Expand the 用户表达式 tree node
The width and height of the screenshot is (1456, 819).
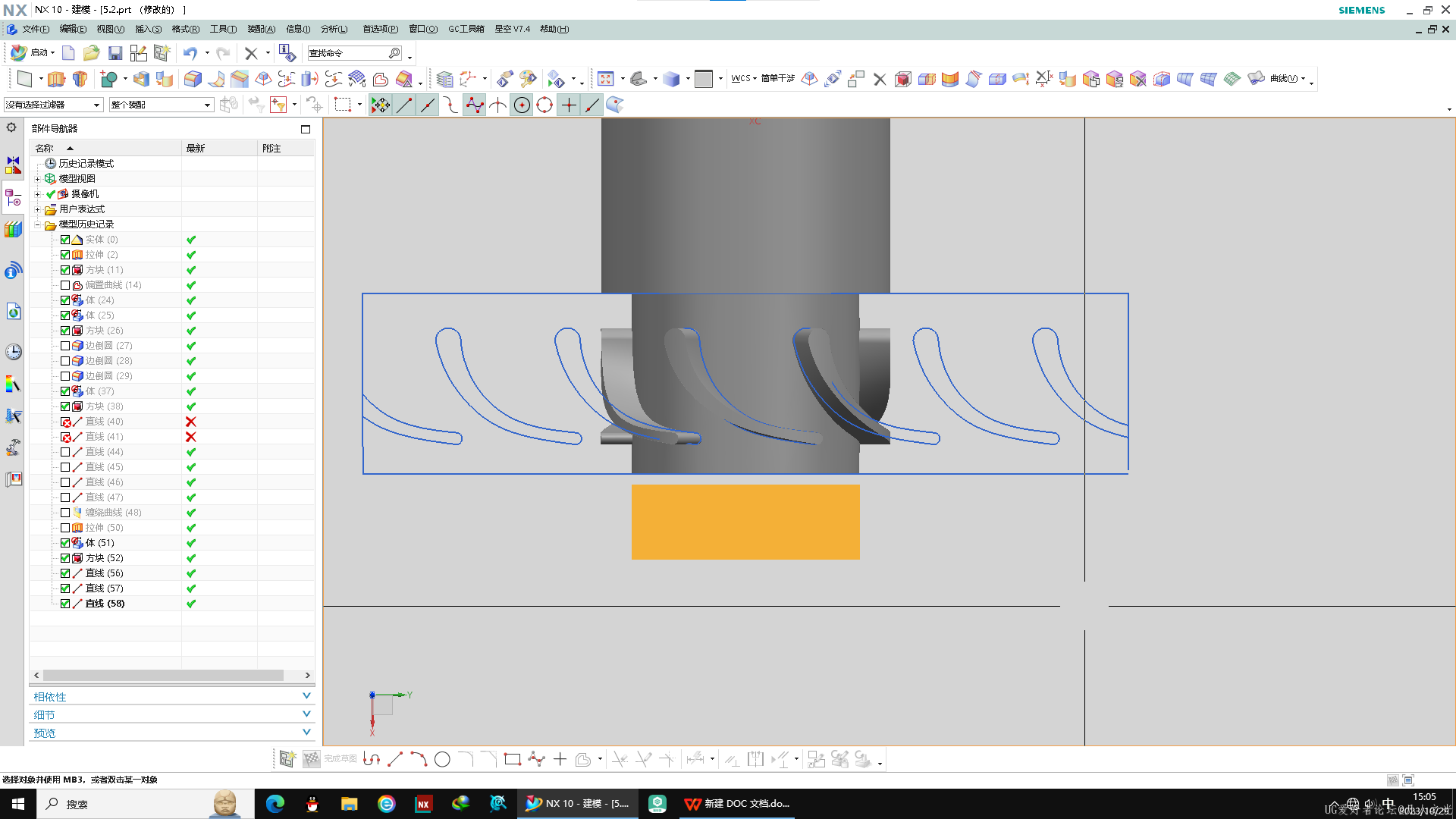click(x=37, y=209)
